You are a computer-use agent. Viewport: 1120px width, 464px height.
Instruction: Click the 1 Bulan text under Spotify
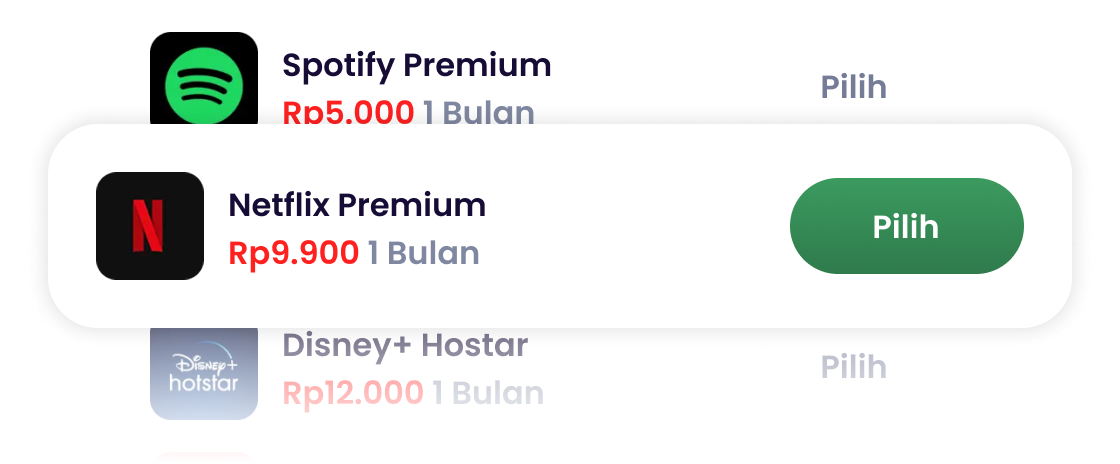click(x=478, y=112)
